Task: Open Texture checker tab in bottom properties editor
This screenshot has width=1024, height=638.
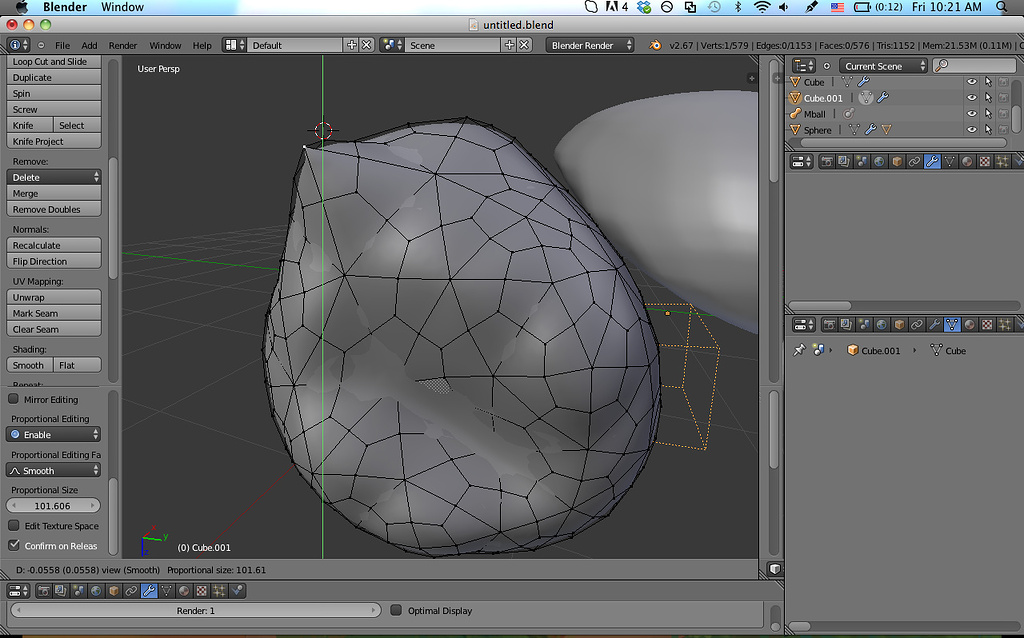Action: pos(202,591)
